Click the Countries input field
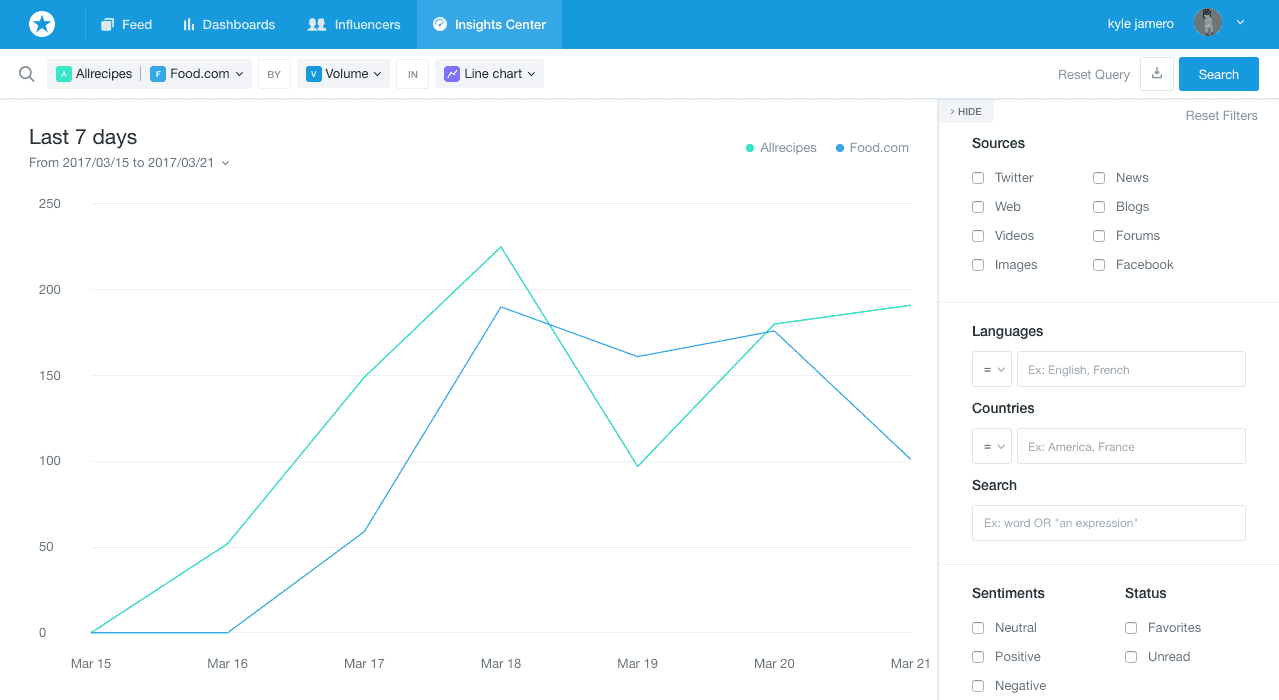The image size is (1279, 700). click(1131, 446)
